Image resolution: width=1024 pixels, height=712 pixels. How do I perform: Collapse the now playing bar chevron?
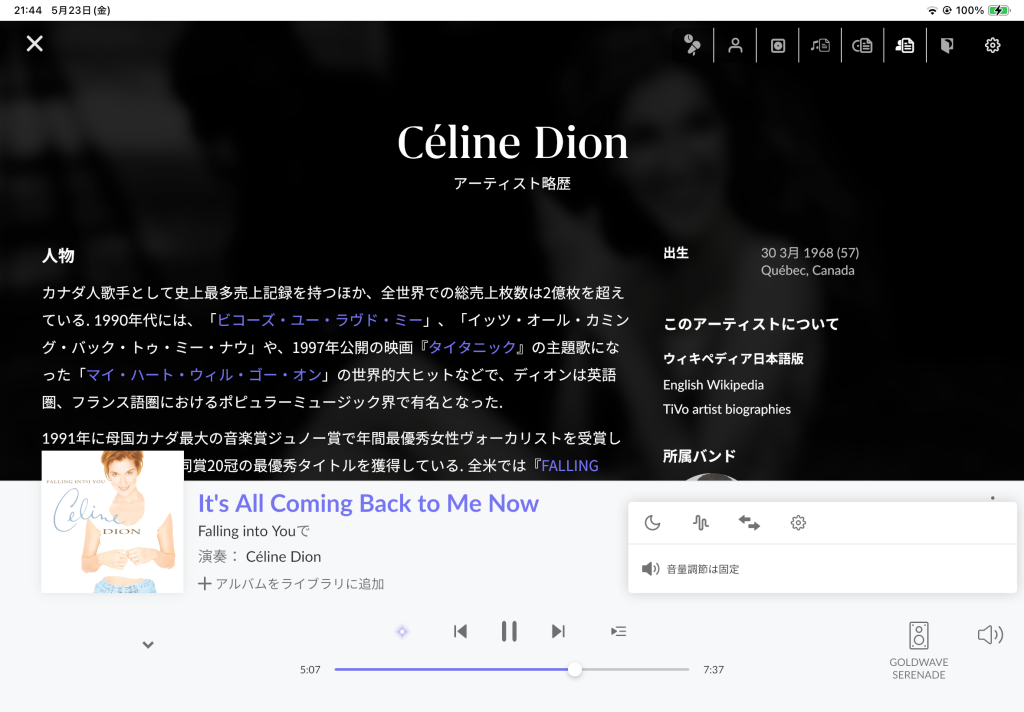pos(148,645)
